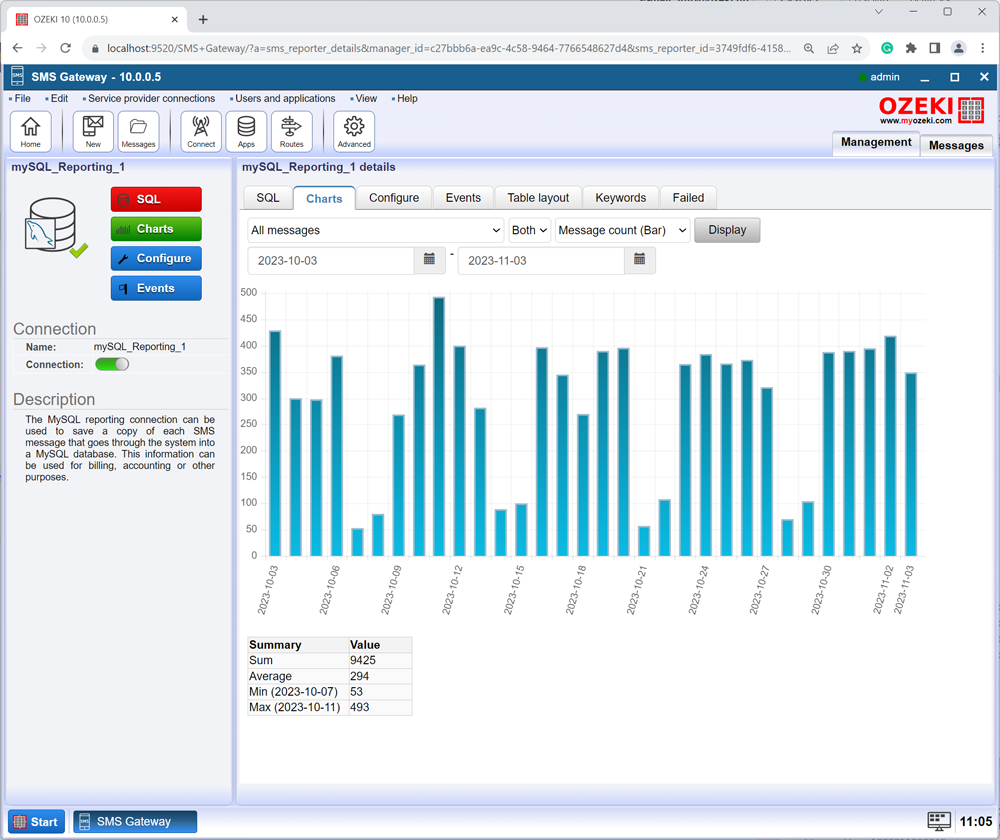Click the browser address bar
1000x840 pixels.
tap(448, 48)
